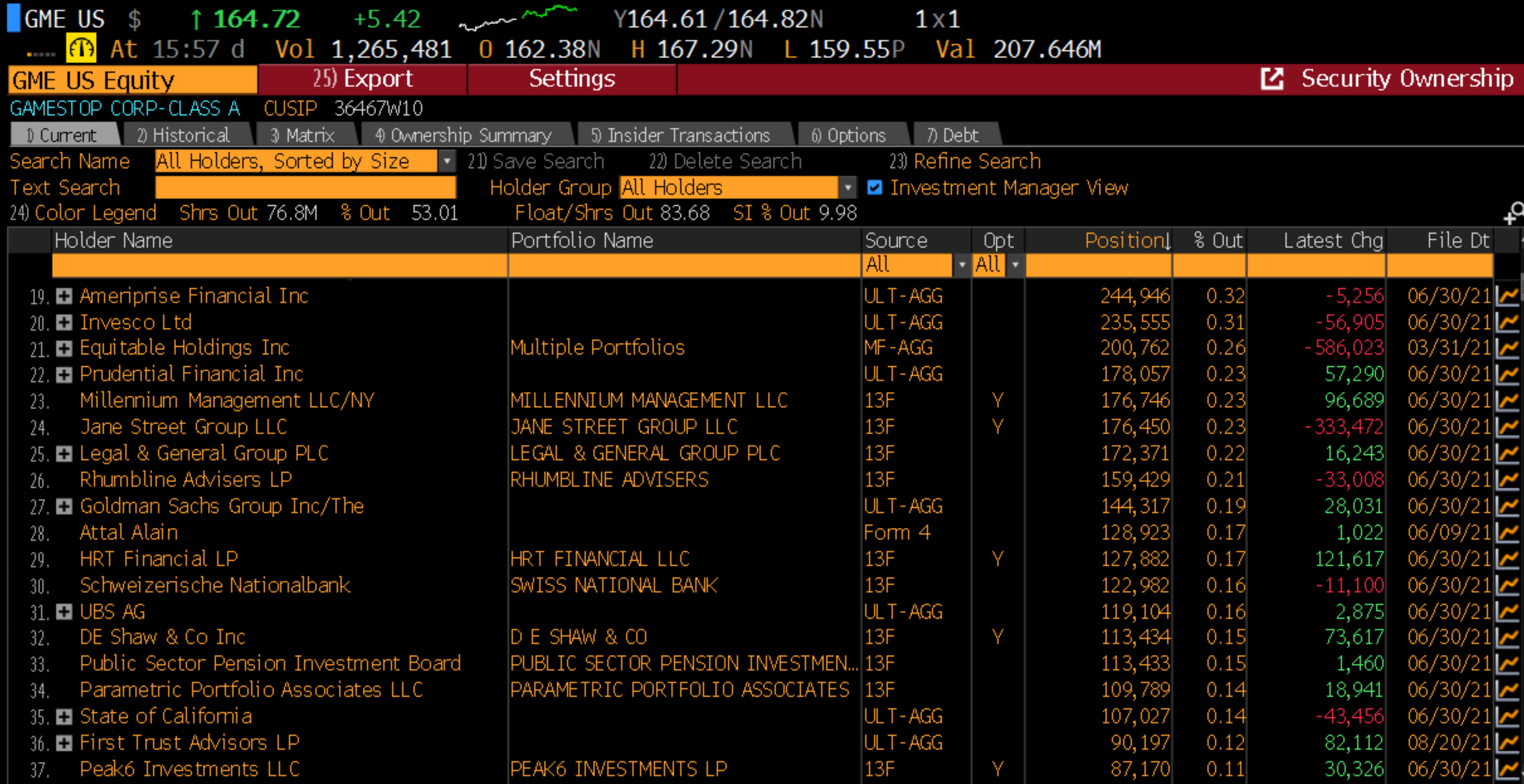Click the yellow delayed-quote clock icon
This screenshot has width=1524, height=784.
(81, 48)
